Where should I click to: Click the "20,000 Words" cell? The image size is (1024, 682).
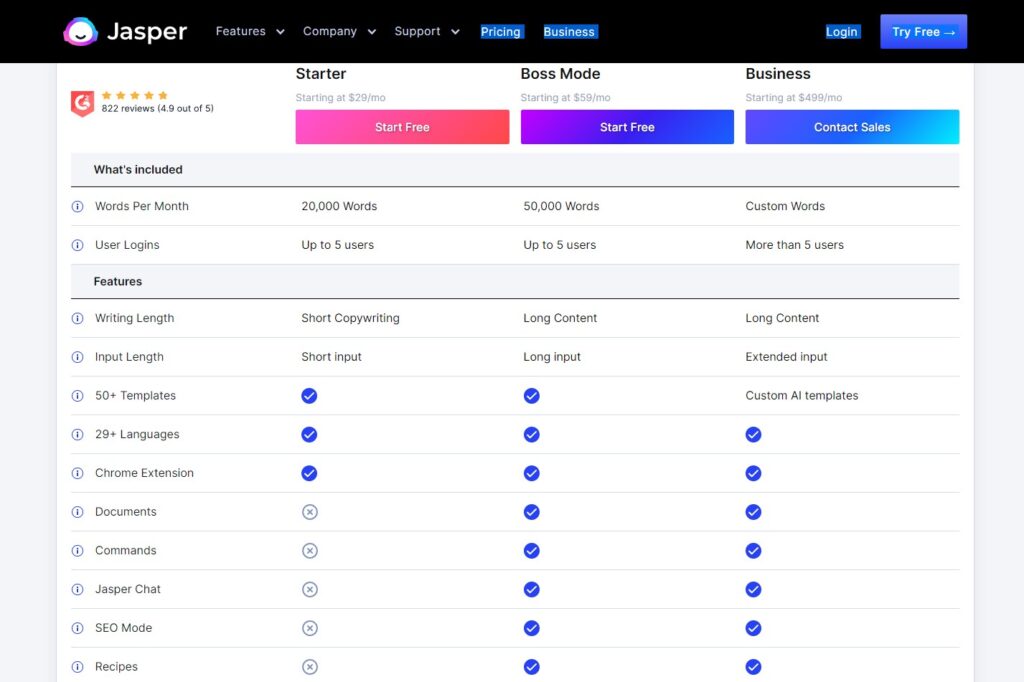(x=339, y=206)
